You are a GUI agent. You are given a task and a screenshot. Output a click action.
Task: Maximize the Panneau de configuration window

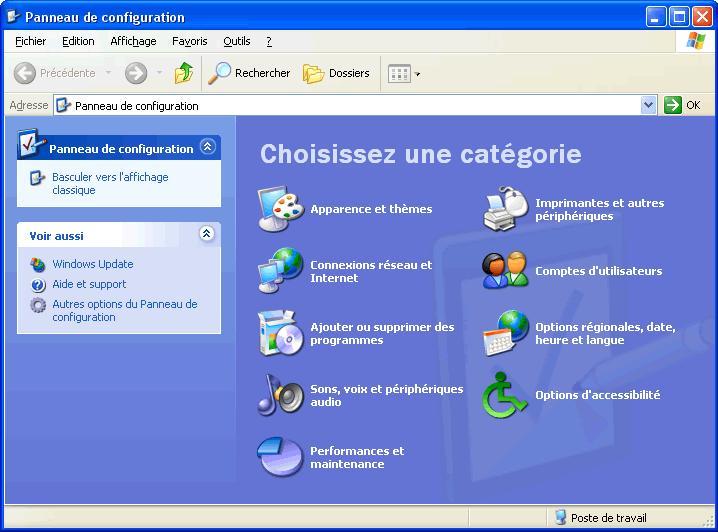[x=679, y=17]
